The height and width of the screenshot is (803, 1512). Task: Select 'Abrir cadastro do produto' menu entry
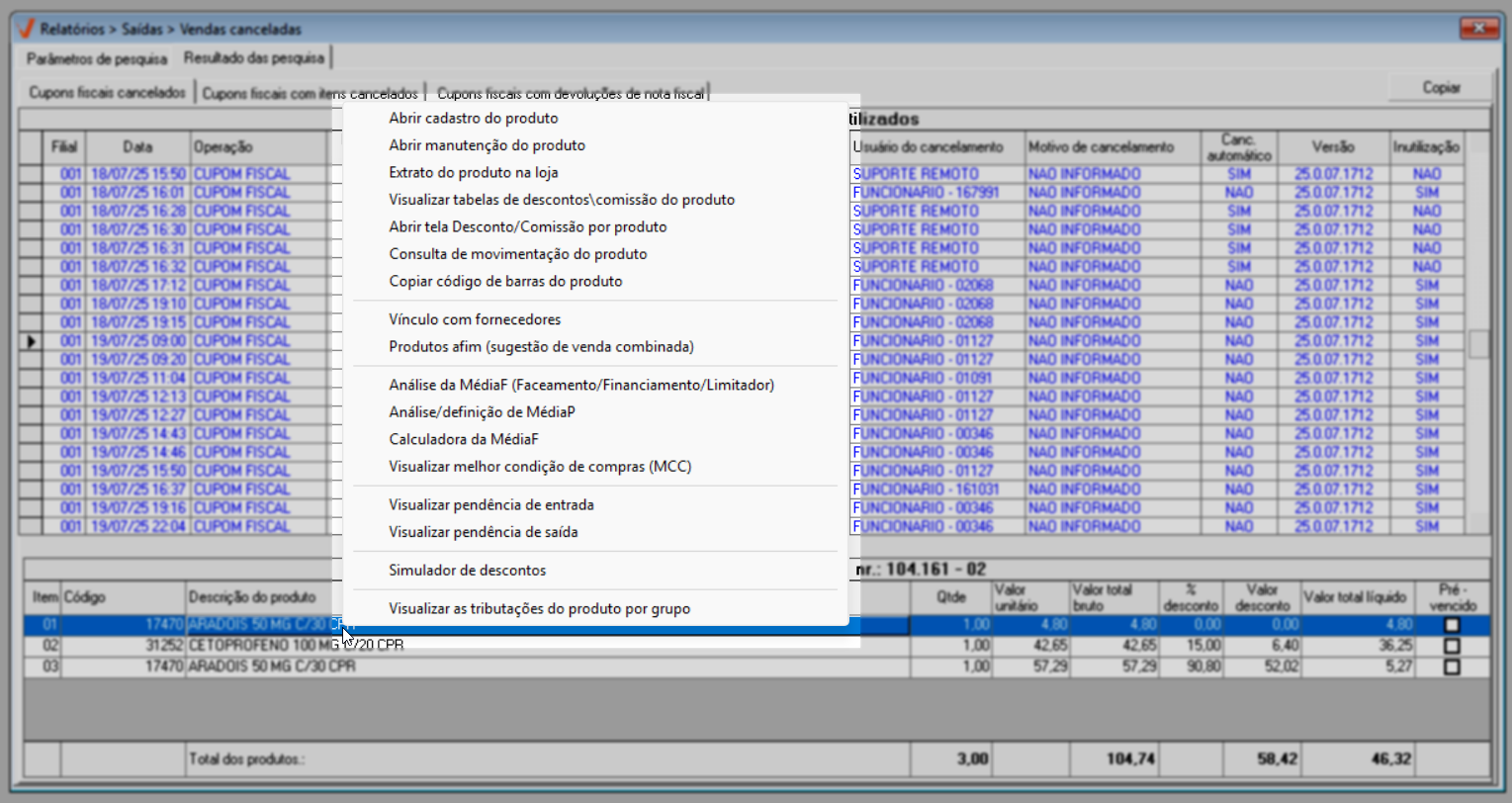tap(473, 119)
